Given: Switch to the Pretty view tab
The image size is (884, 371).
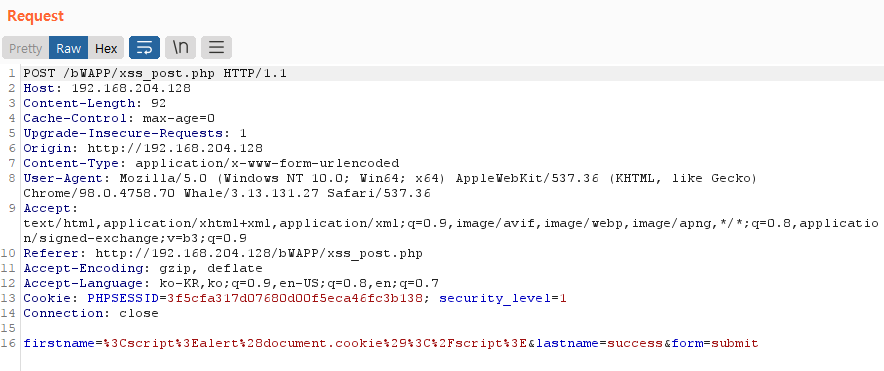Looking at the screenshot, I should pos(25,48).
